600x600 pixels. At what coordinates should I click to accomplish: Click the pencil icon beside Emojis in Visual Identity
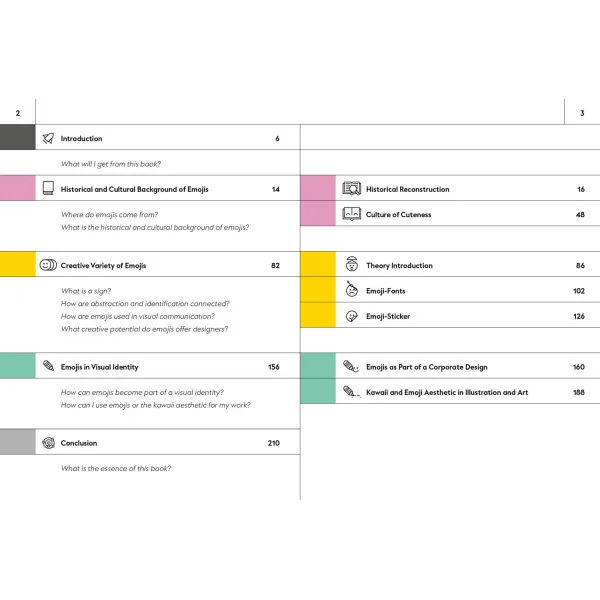pos(49,365)
